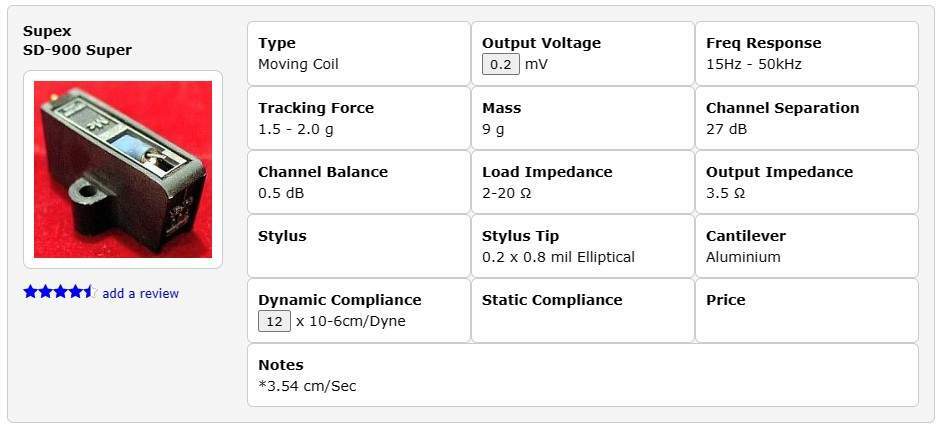This screenshot has width=938, height=431.
Task: Click the empty Price cell
Action: coord(806,310)
